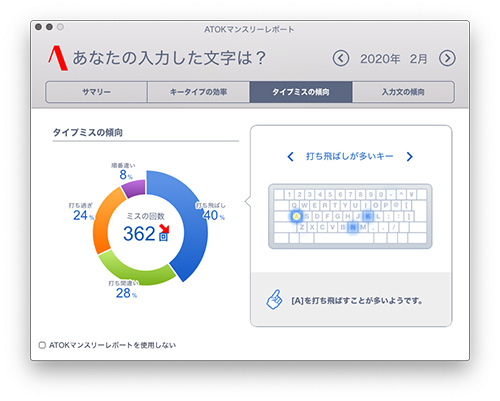Click the あなたの入力した文字は? title

tap(169, 58)
